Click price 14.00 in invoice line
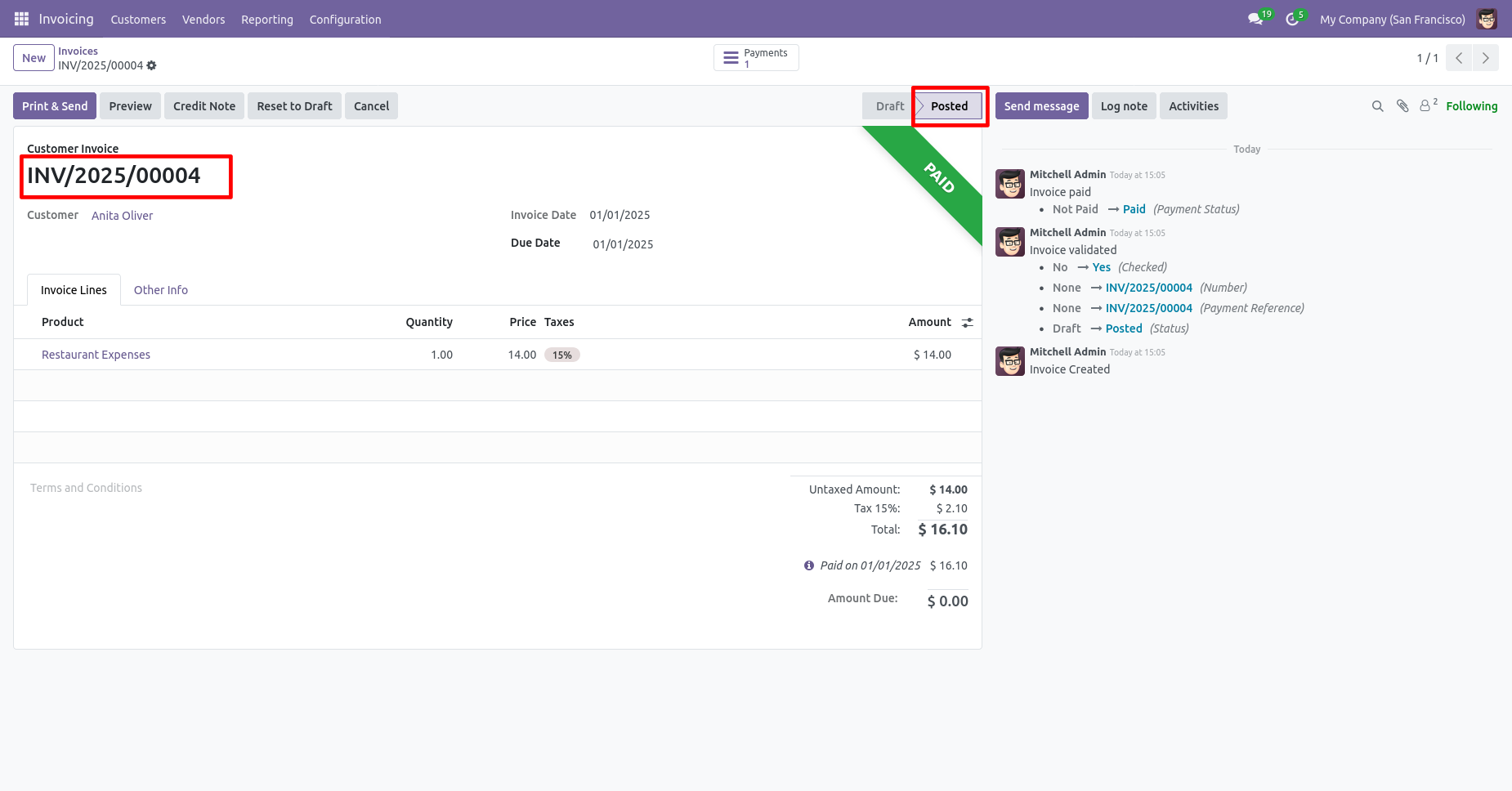 tap(521, 355)
